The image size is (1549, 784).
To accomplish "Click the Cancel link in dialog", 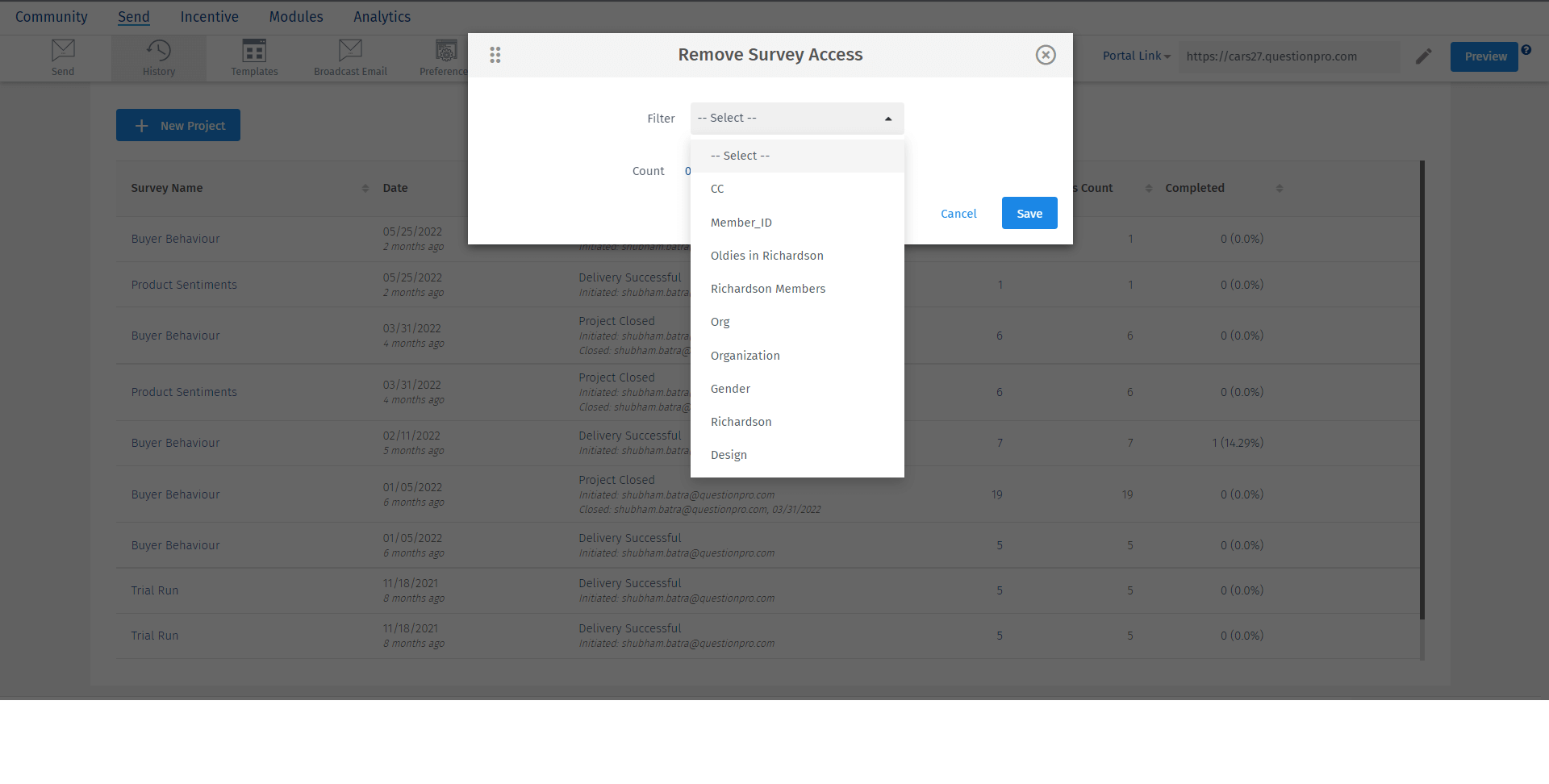I will coord(958,214).
